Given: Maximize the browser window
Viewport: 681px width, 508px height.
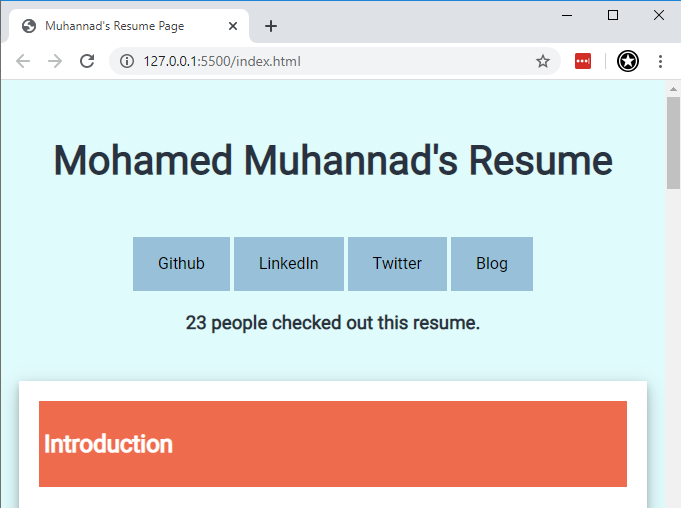Looking at the screenshot, I should click(x=613, y=14).
